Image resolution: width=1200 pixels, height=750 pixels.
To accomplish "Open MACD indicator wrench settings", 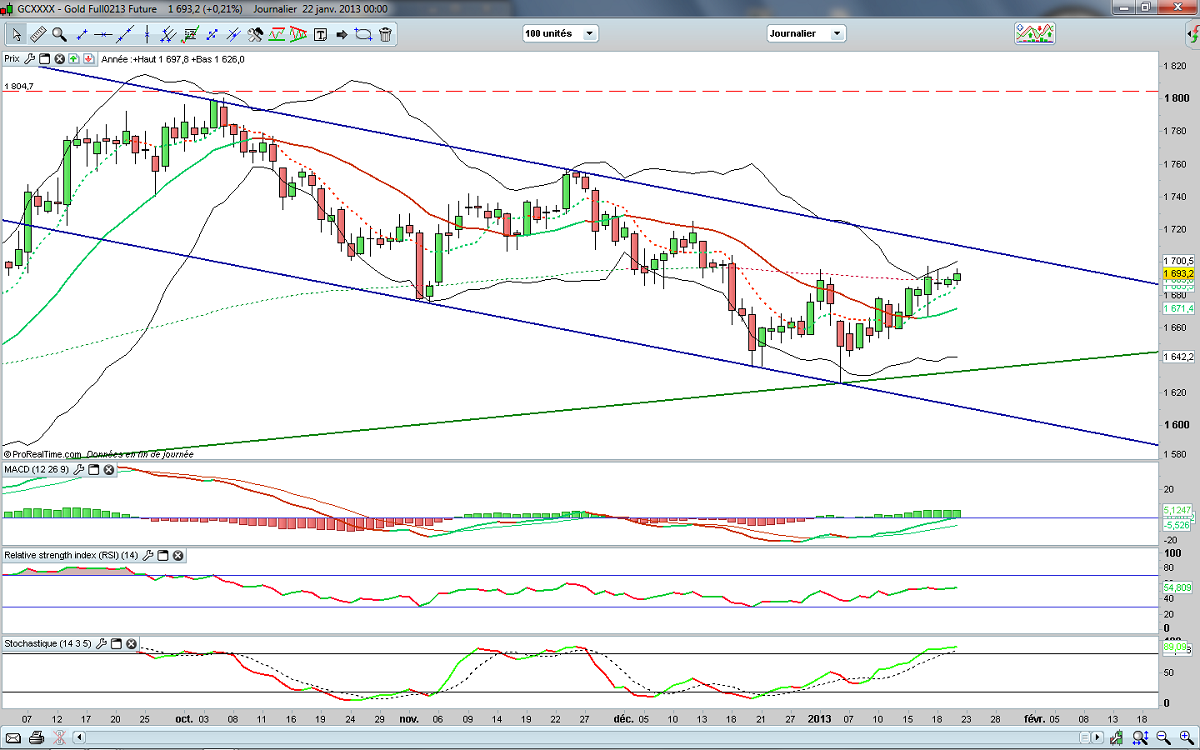I will click(77, 469).
